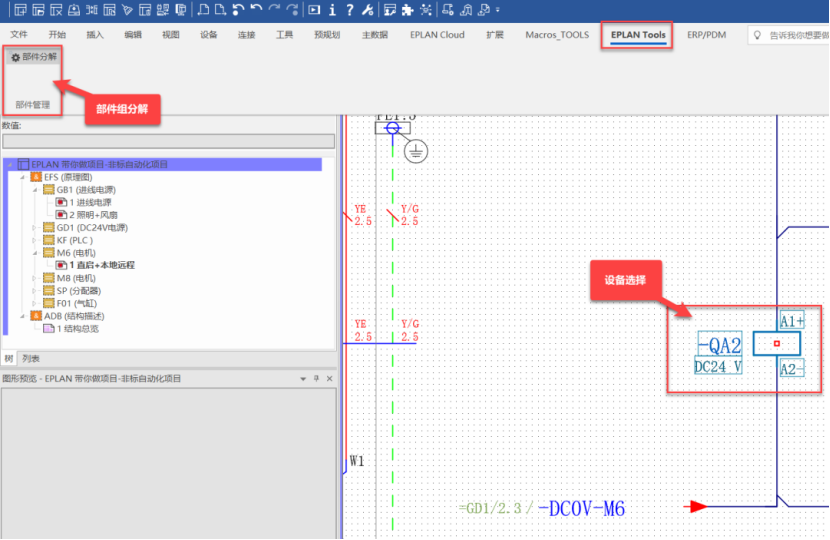Select the 文件 menu tab
This screenshot has width=830, height=540.
(19, 34)
